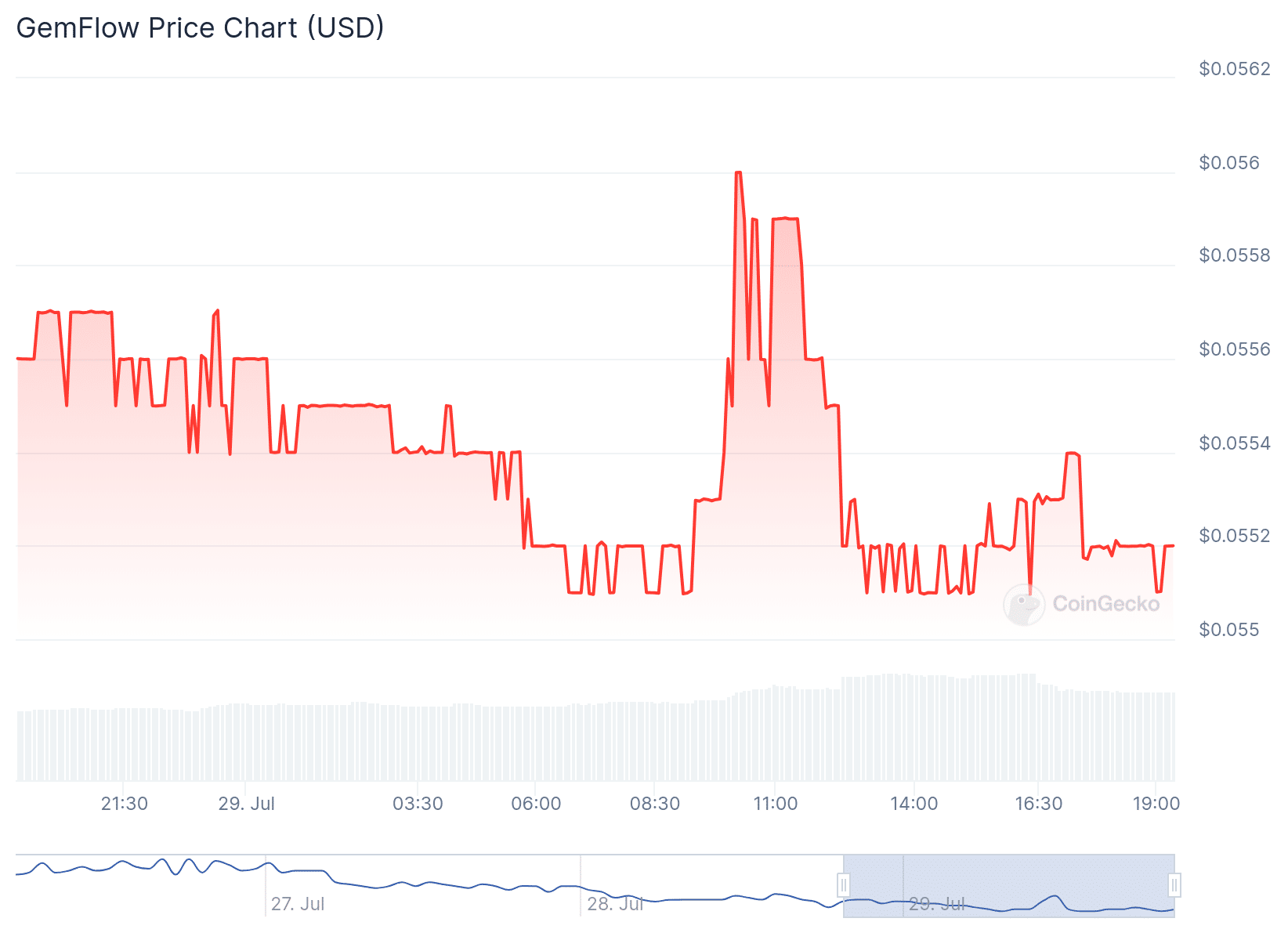Click the 11:00 time axis label
The width and height of the screenshot is (1288, 940).
tap(776, 804)
